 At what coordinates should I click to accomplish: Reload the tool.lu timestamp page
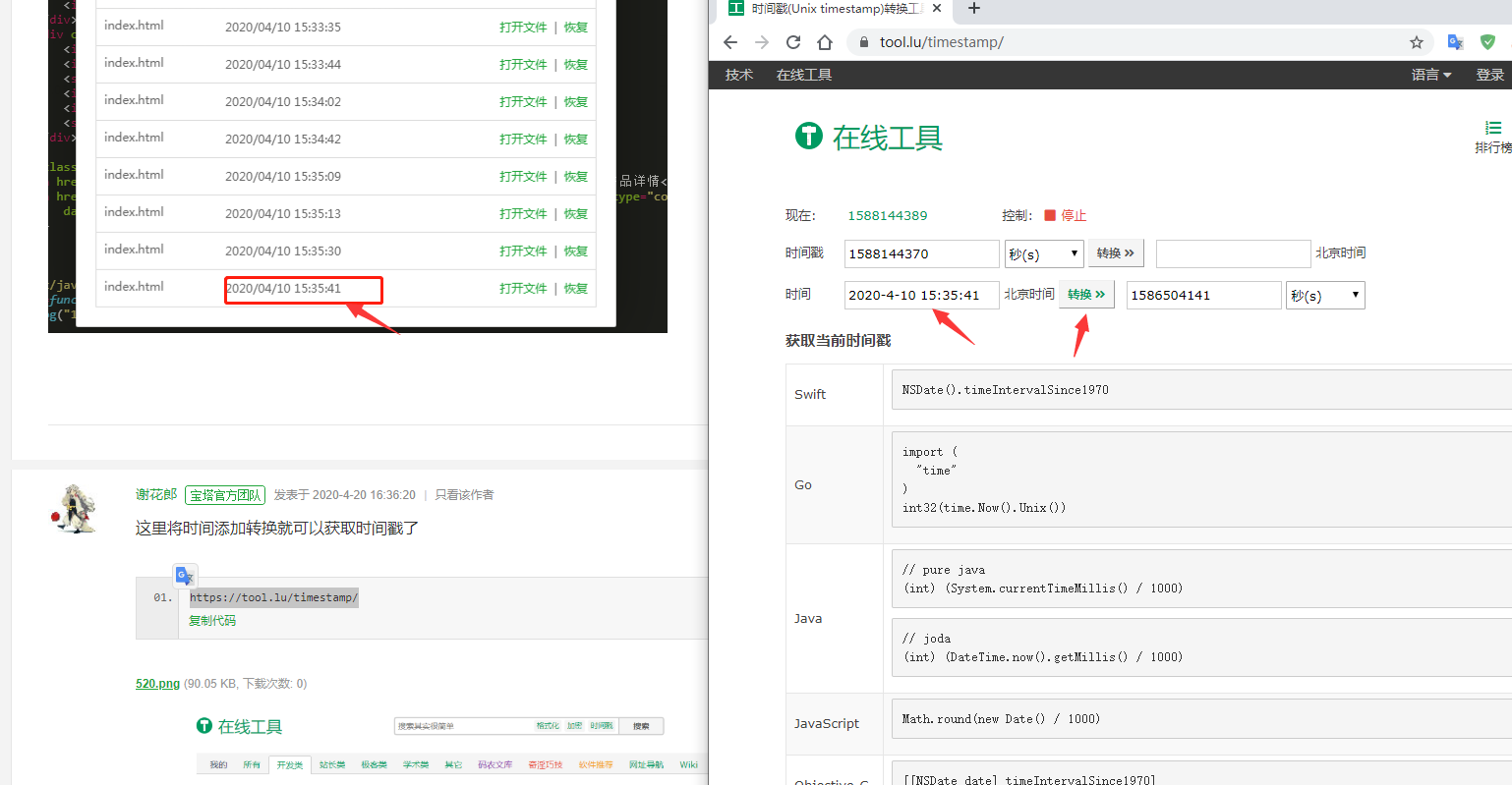coord(793,42)
